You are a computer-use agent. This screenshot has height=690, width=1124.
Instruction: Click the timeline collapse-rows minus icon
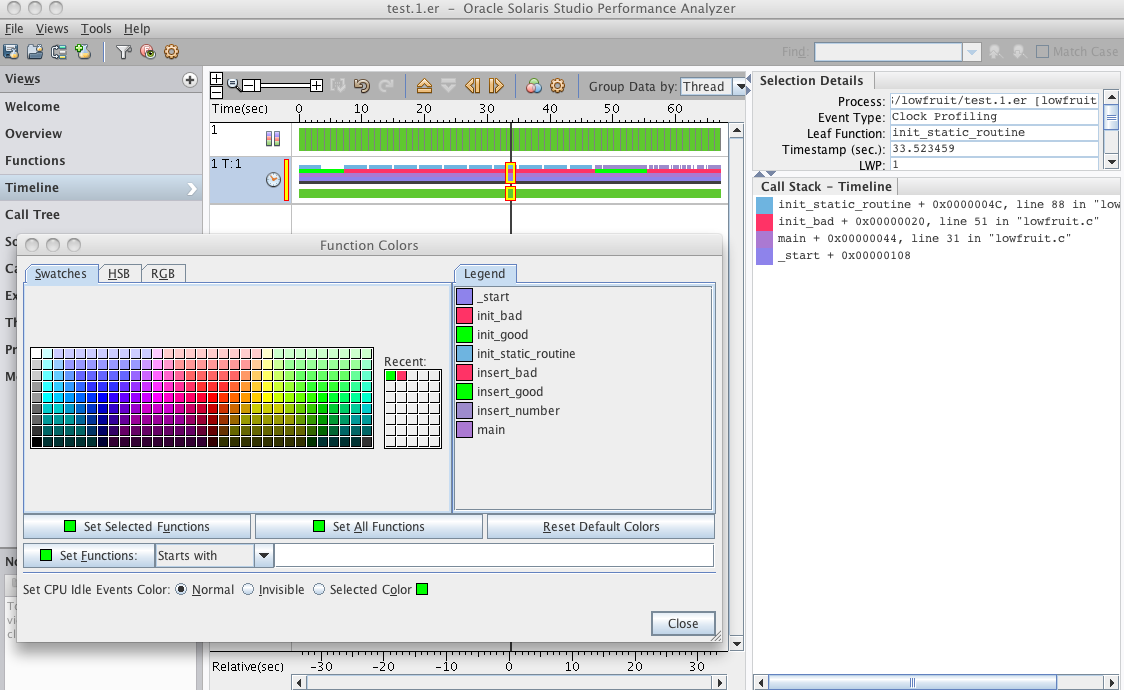(x=216, y=92)
